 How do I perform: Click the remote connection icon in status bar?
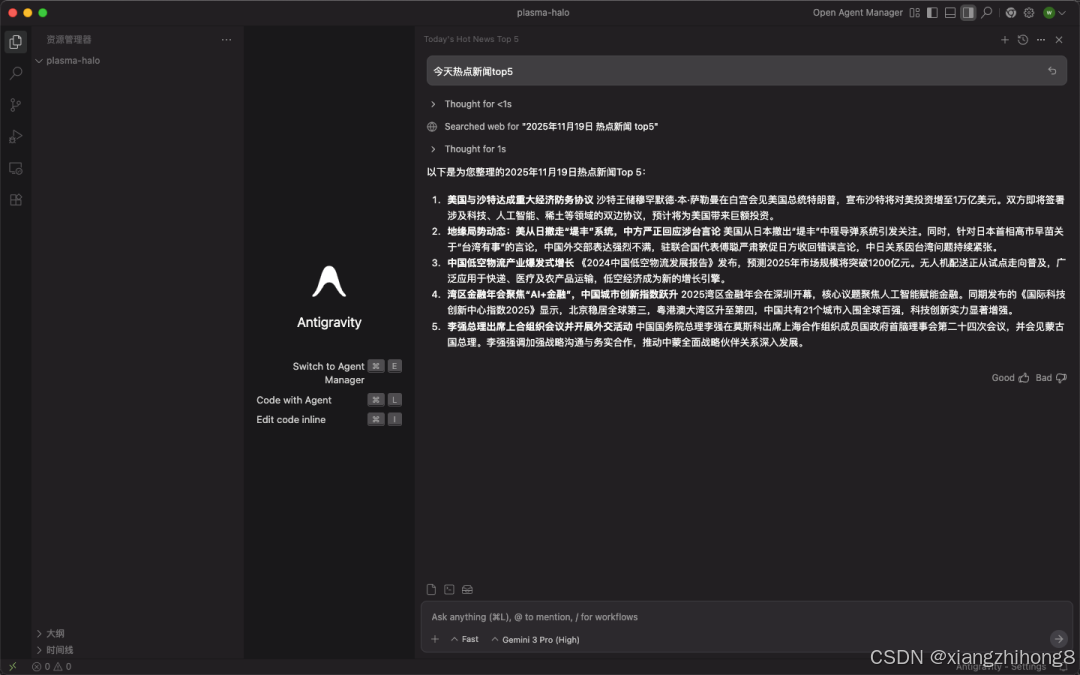pos(12,667)
